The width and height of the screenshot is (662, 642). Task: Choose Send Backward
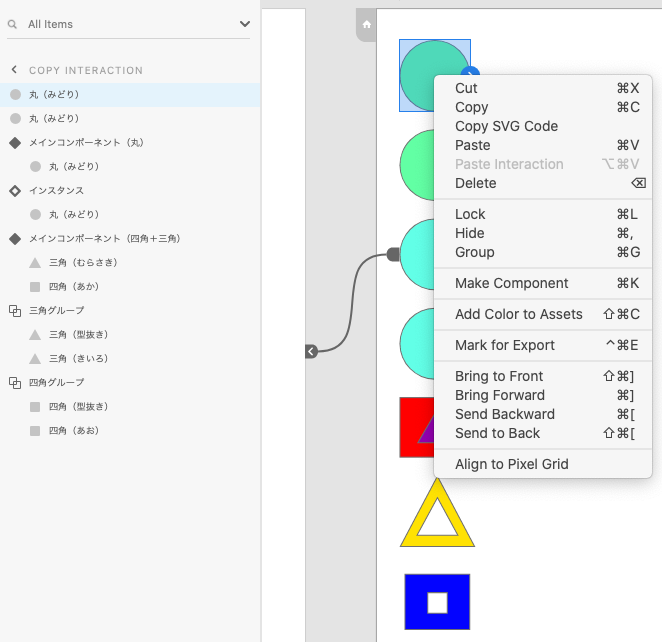pyautogui.click(x=543, y=414)
